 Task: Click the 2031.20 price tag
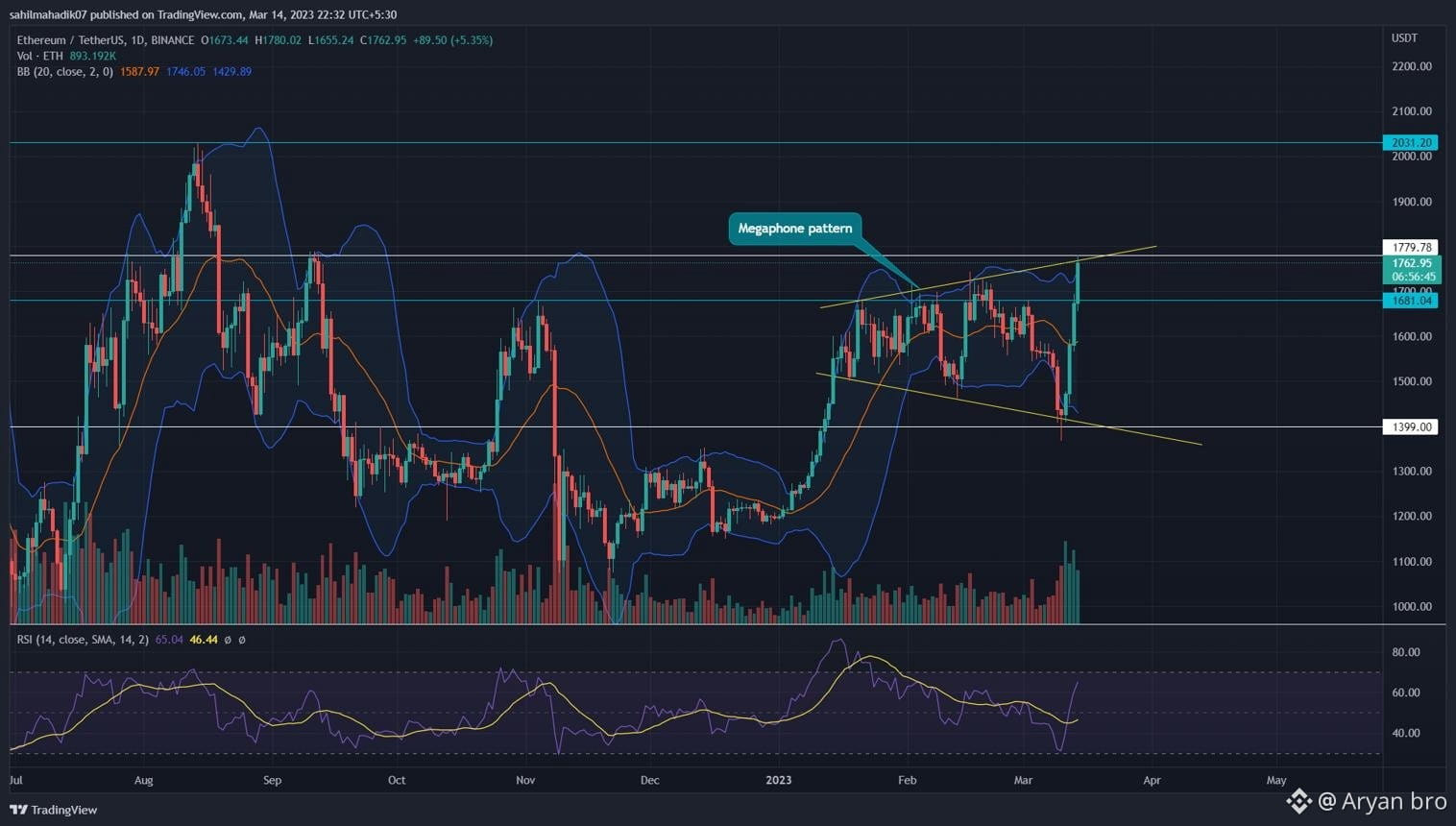click(x=1410, y=142)
